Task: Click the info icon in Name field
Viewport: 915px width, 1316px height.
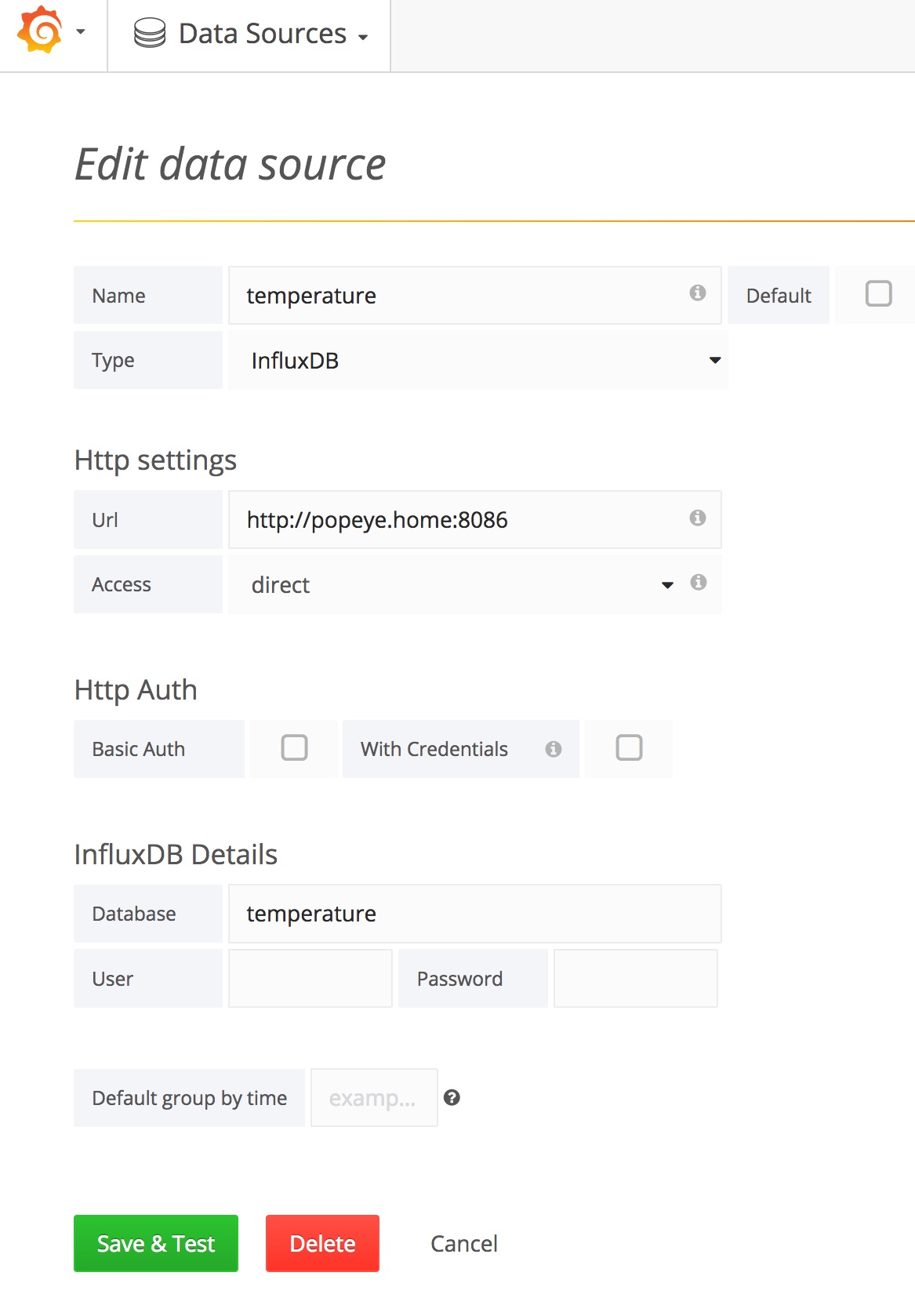Action: pyautogui.click(x=697, y=293)
